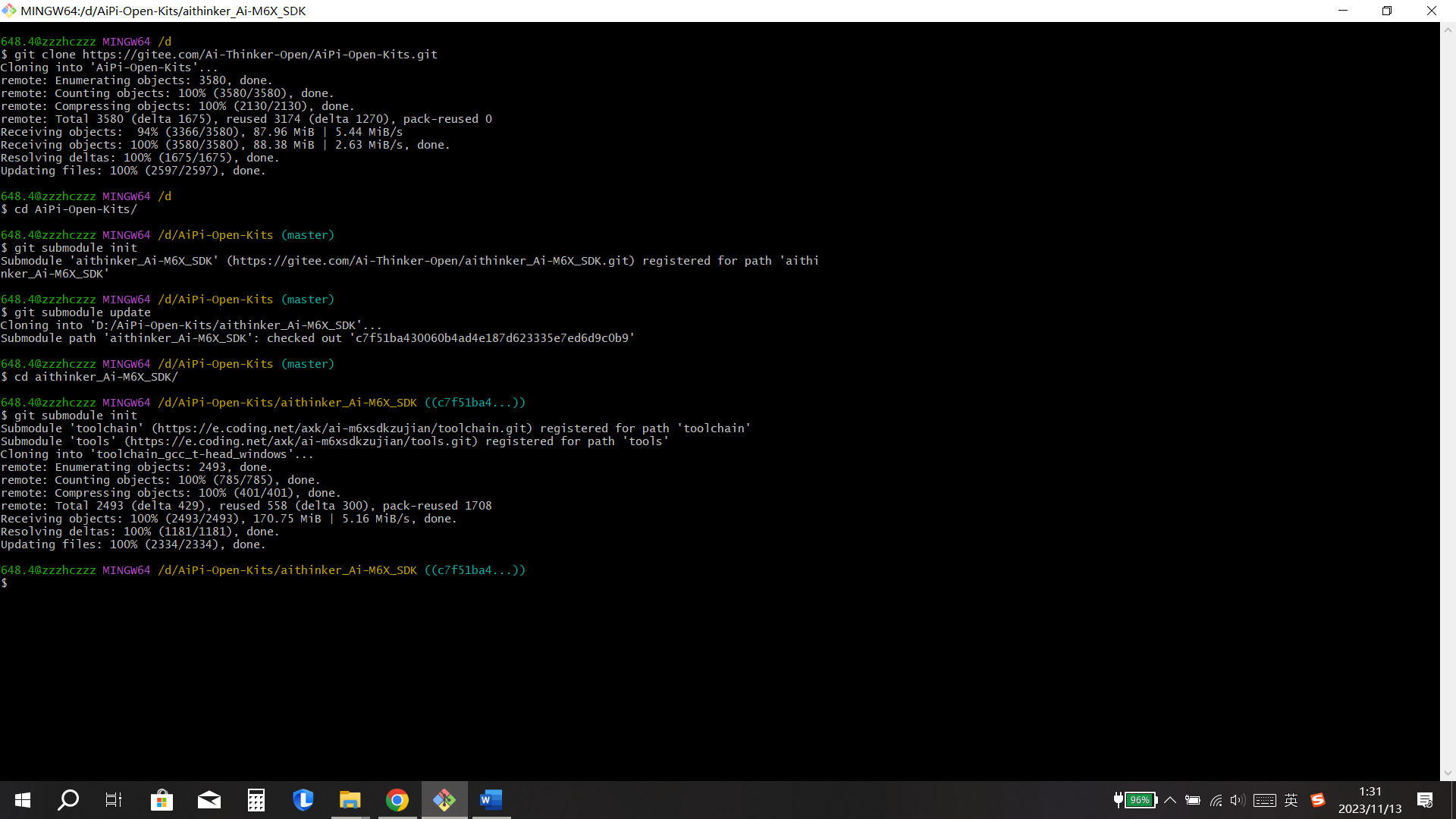The image size is (1456, 819).
Task: Open the blue shield app on the taskbar
Action: tap(303, 800)
